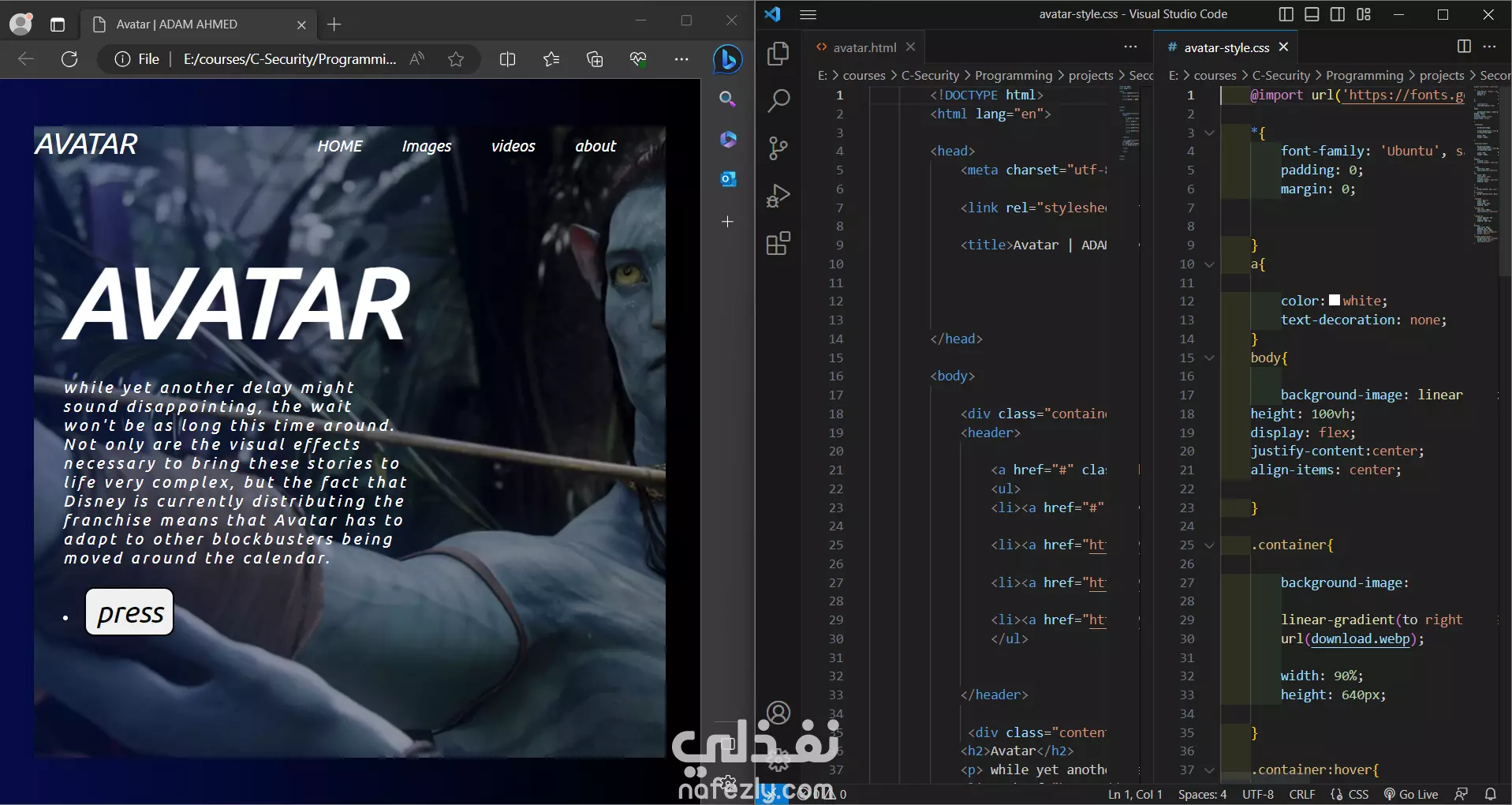Open Customize Layout in VS Code title bar
1512x805 pixels.
1364,14
